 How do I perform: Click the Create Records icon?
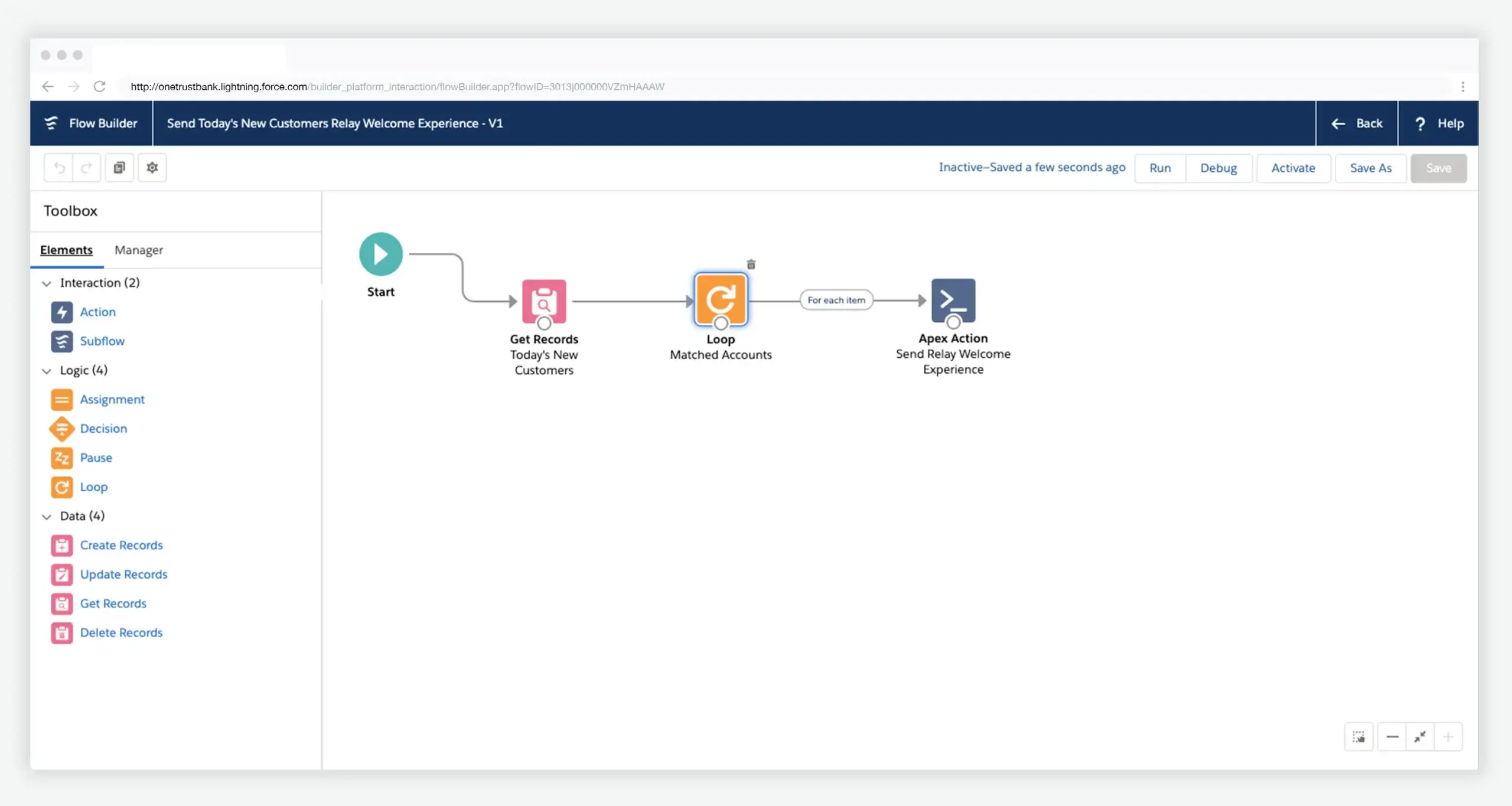(62, 546)
